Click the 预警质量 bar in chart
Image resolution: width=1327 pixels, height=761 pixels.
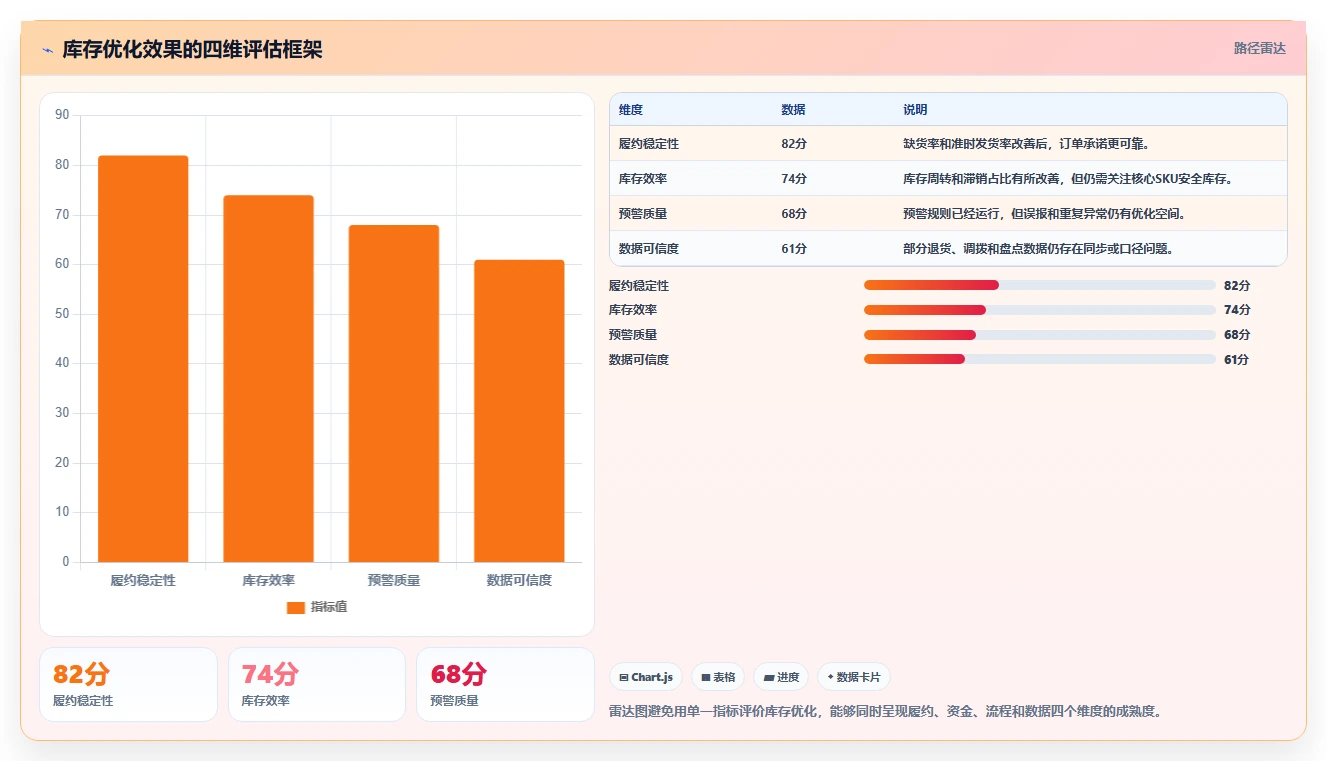(x=394, y=394)
